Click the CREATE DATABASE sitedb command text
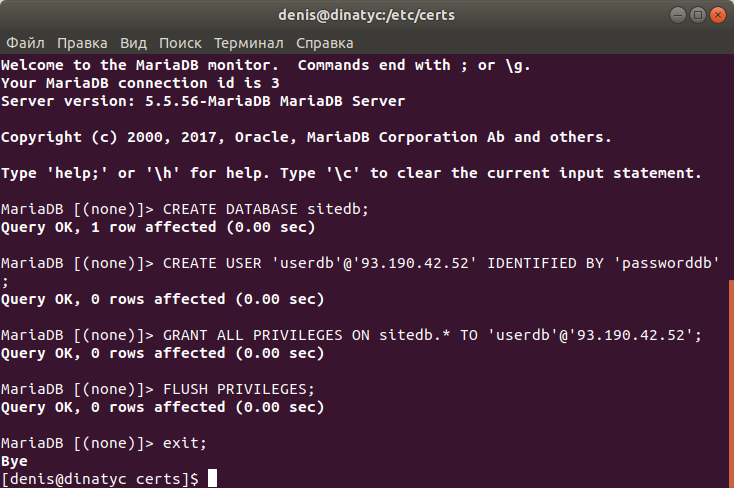 [x=265, y=210]
